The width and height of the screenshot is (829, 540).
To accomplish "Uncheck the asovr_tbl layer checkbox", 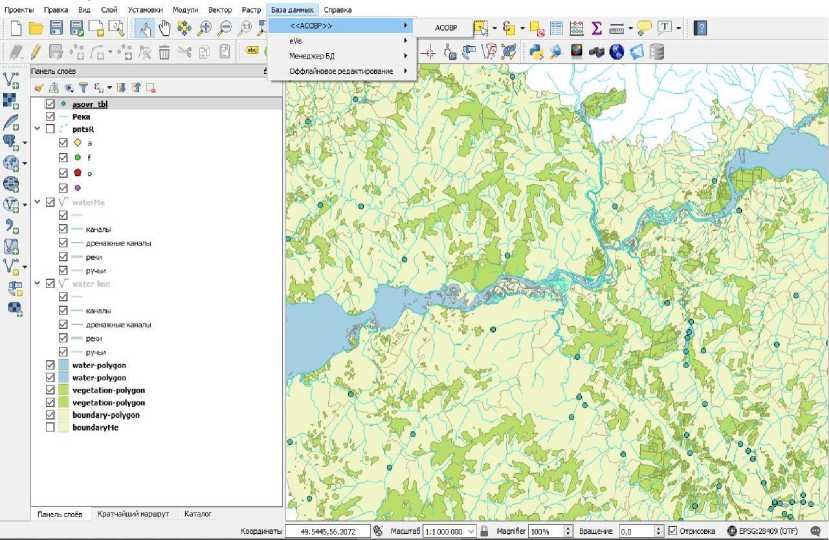I will tap(50, 103).
